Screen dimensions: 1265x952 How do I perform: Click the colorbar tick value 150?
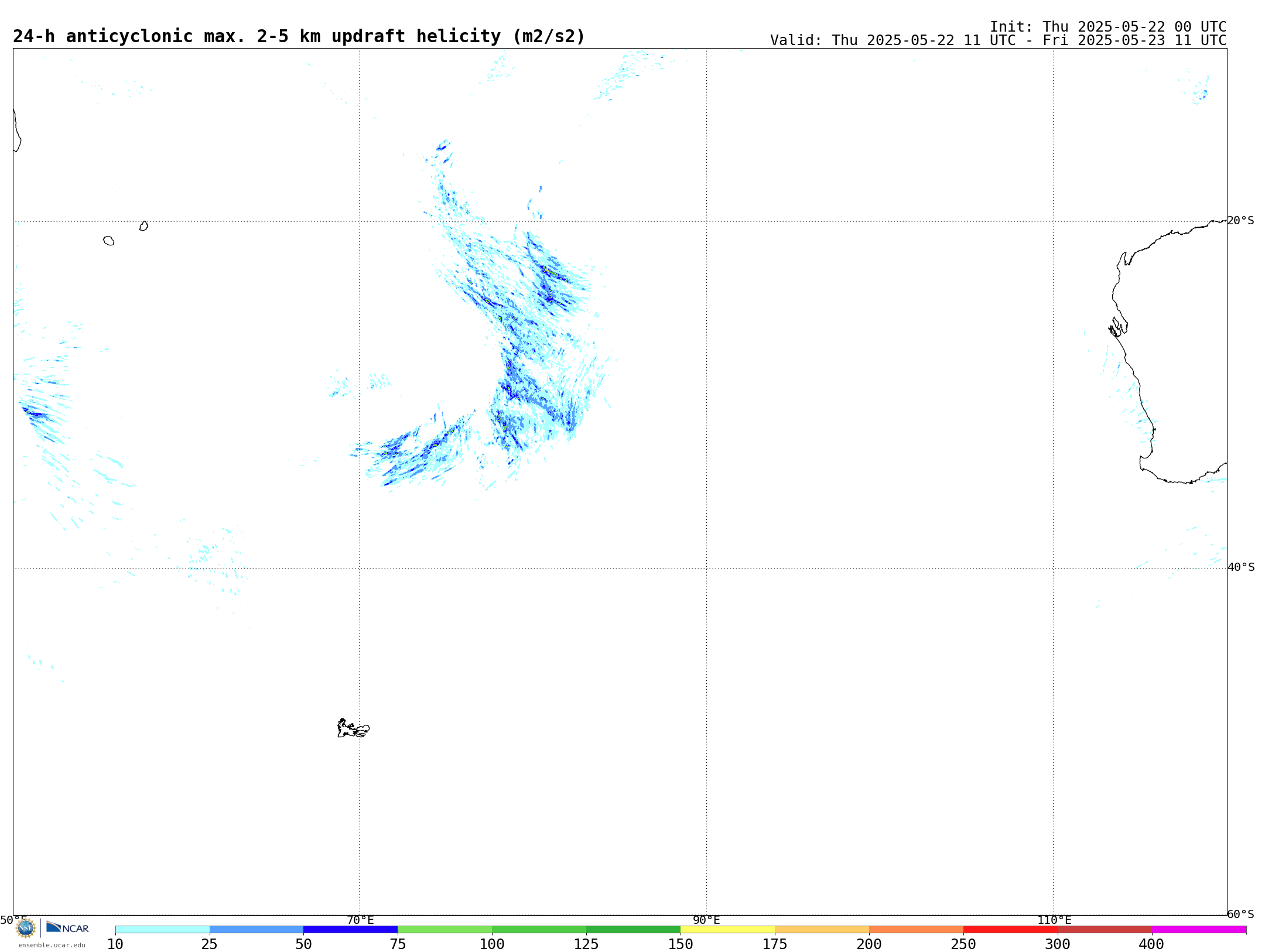(681, 944)
